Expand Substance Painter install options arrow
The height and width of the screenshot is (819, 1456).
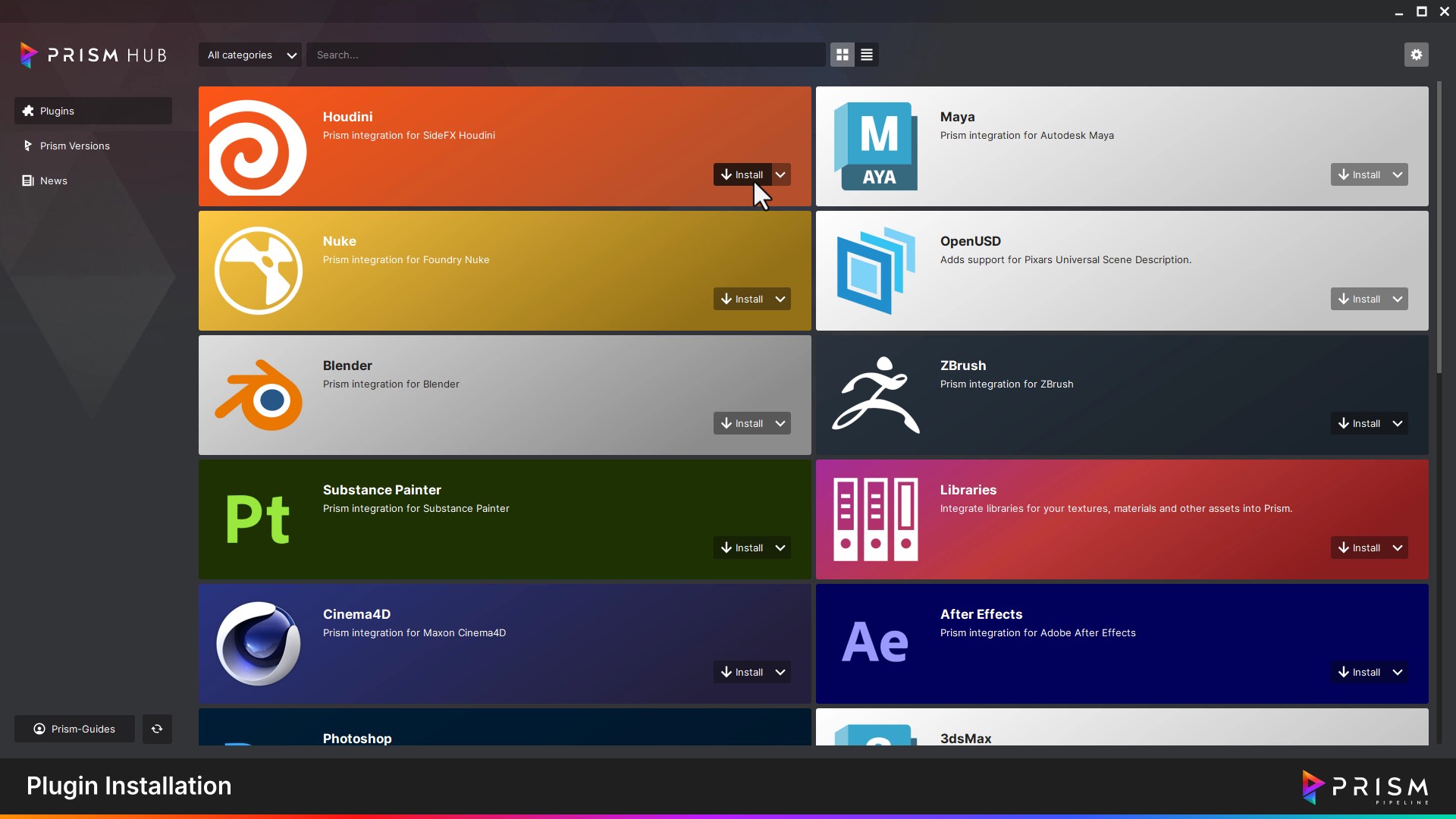coord(781,548)
